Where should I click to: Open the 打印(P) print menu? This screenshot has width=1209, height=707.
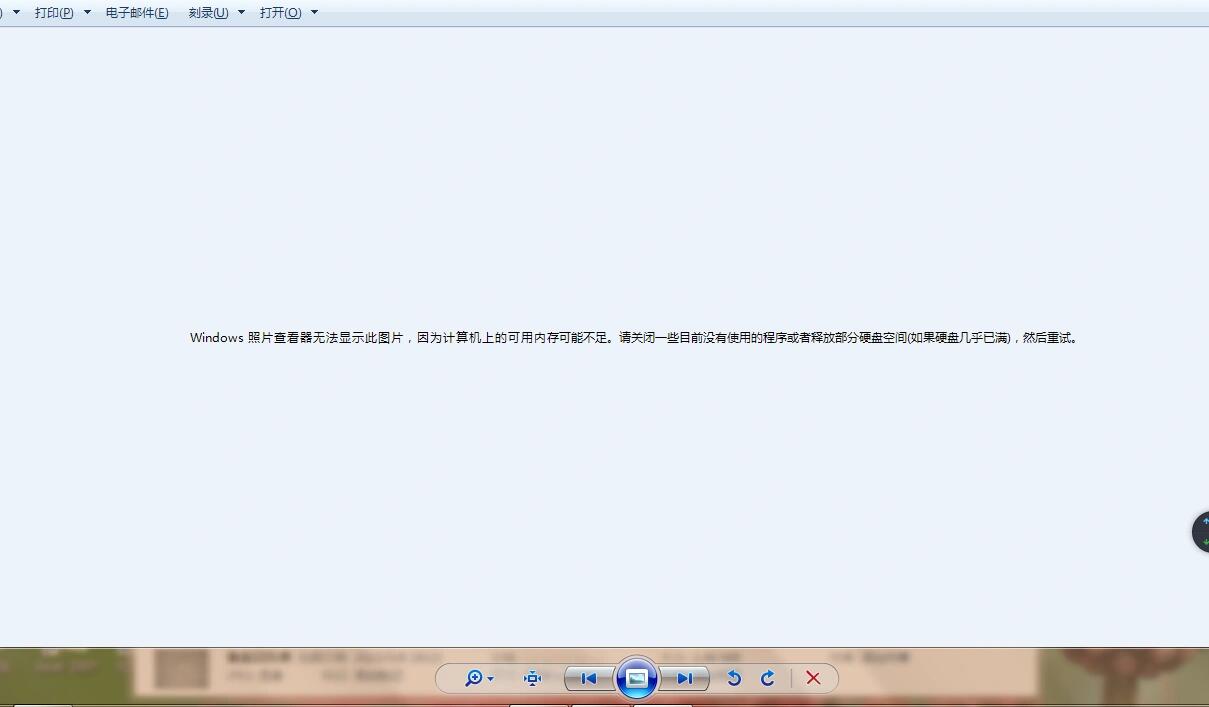54,13
